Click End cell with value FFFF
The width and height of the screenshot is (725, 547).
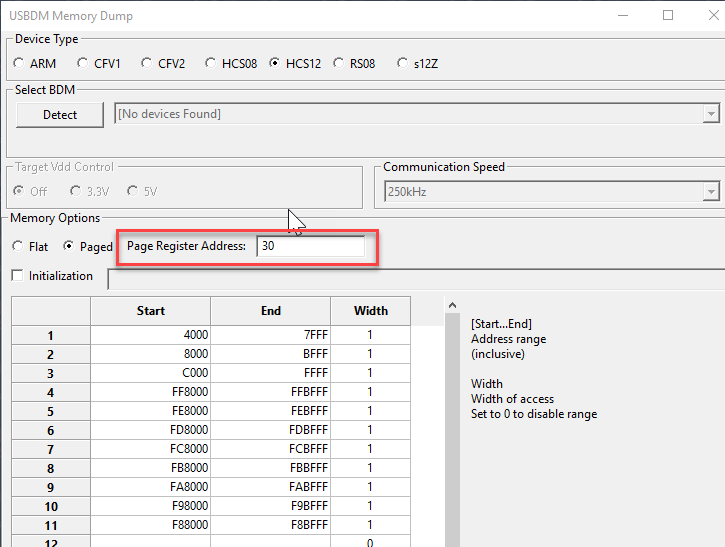[270, 373]
